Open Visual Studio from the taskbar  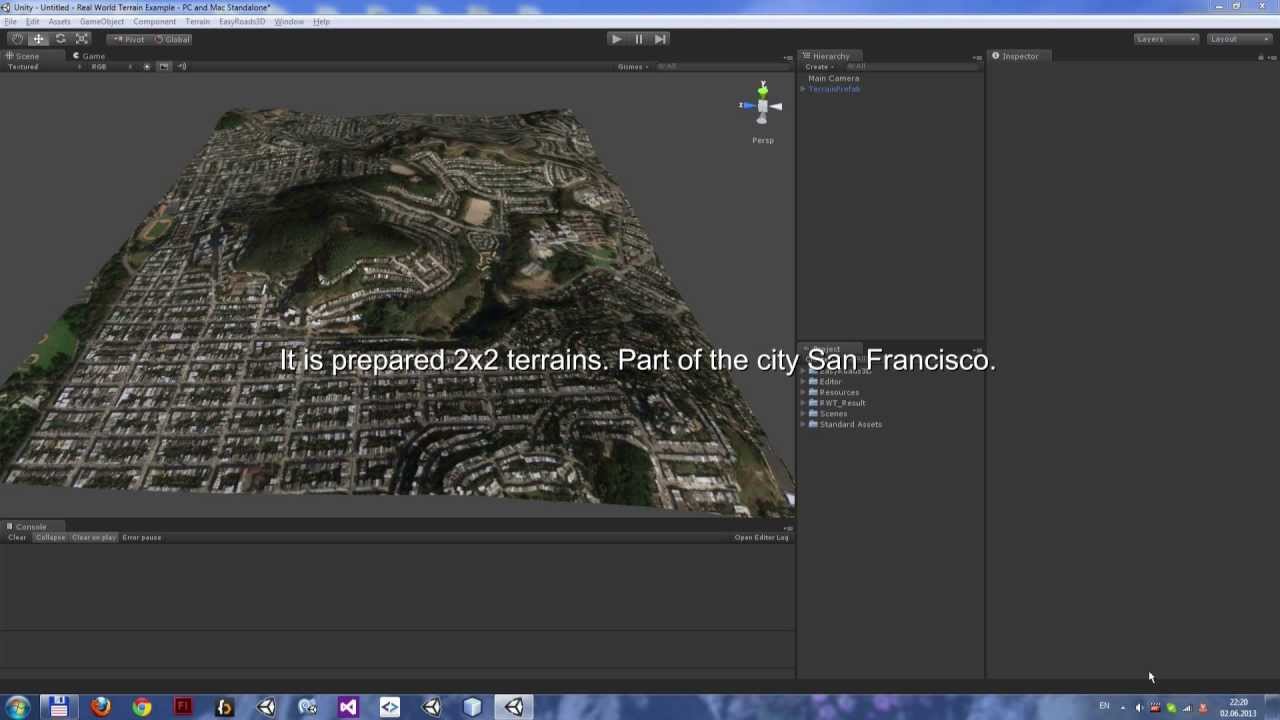tap(348, 707)
